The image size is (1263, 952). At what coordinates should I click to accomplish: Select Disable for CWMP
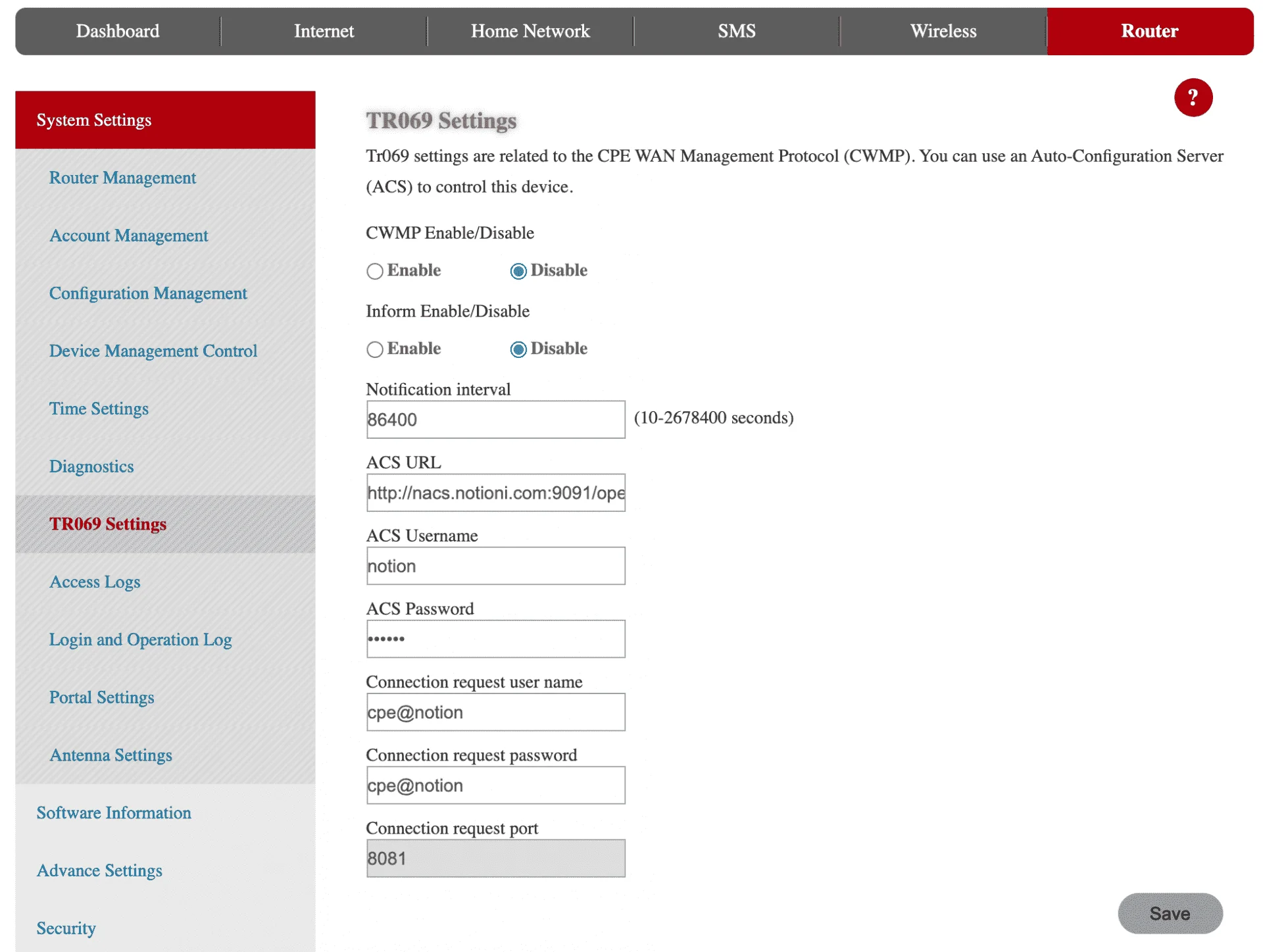(x=518, y=270)
